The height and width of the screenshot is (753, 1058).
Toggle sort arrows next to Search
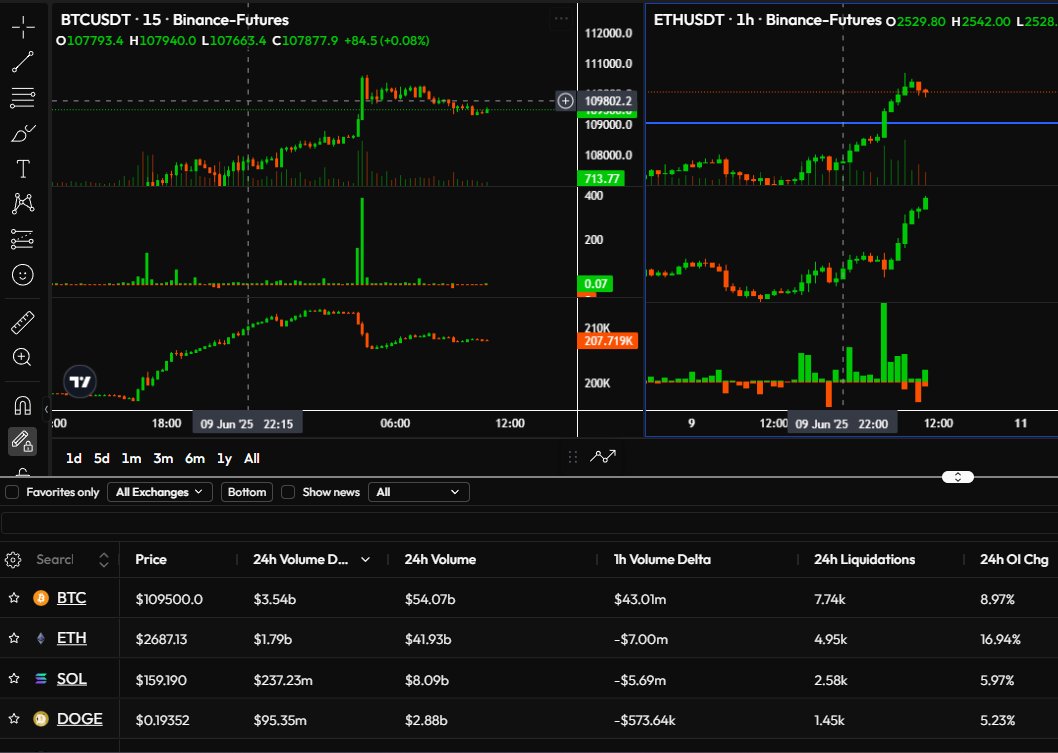(x=104, y=559)
